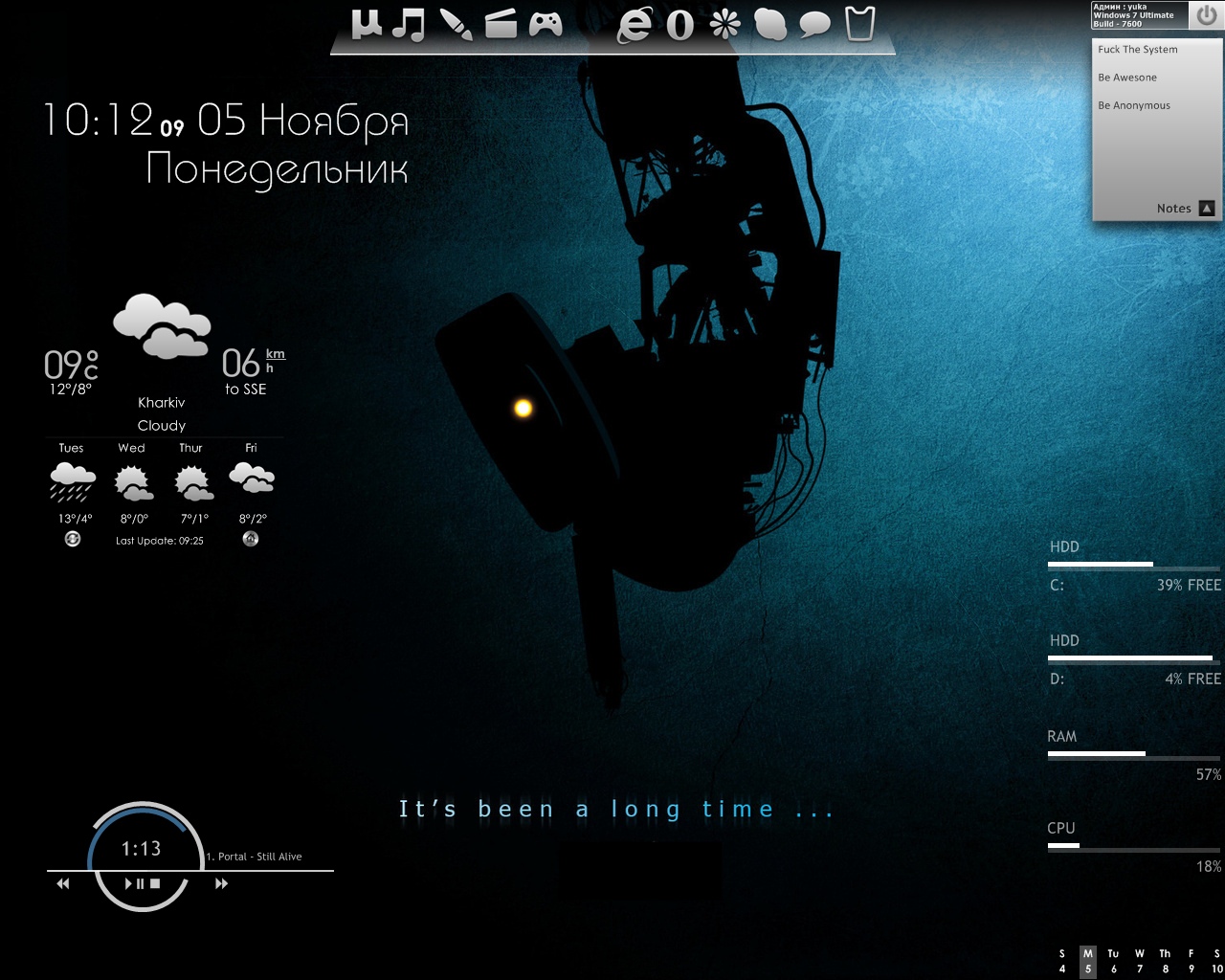Select Wednesday 7 in calendar strip
Image resolution: width=1225 pixels, height=980 pixels.
[x=1140, y=962]
